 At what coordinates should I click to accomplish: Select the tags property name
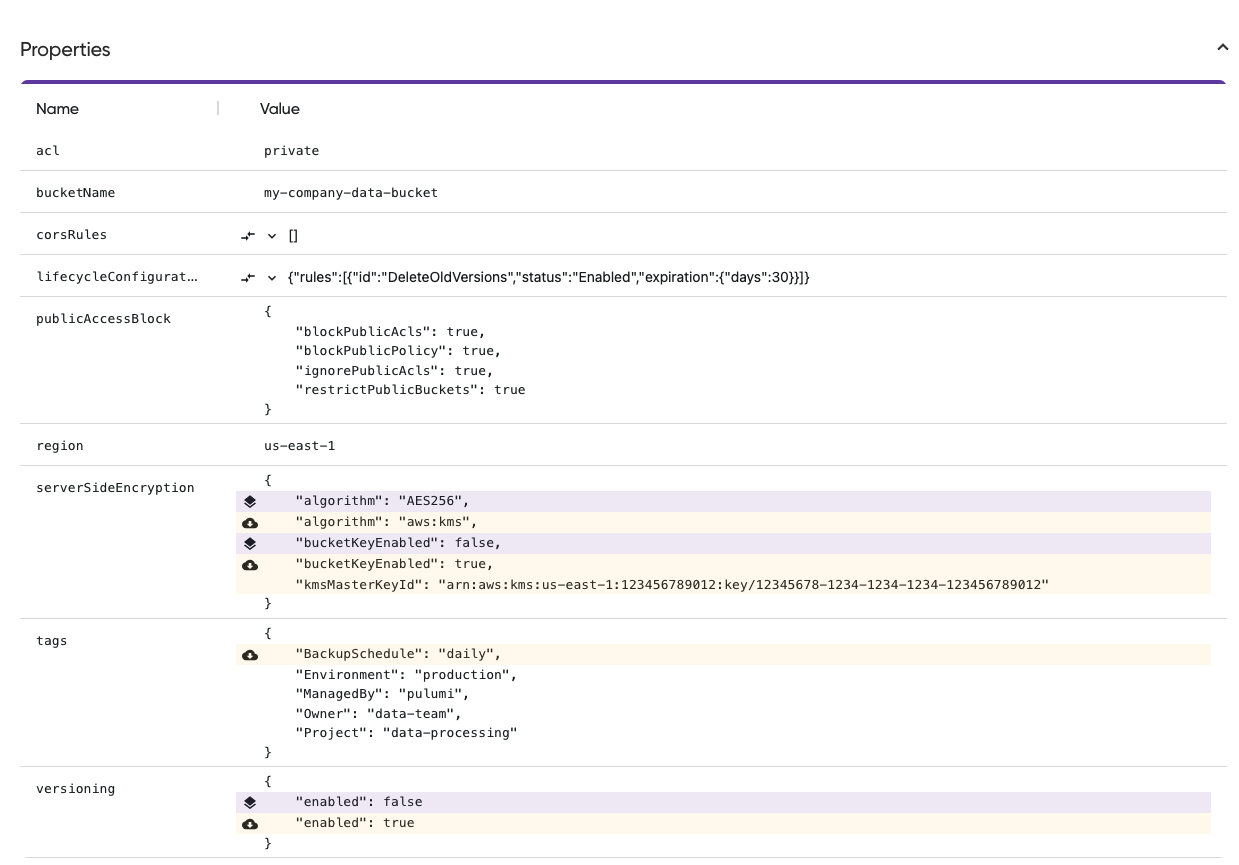click(52, 641)
